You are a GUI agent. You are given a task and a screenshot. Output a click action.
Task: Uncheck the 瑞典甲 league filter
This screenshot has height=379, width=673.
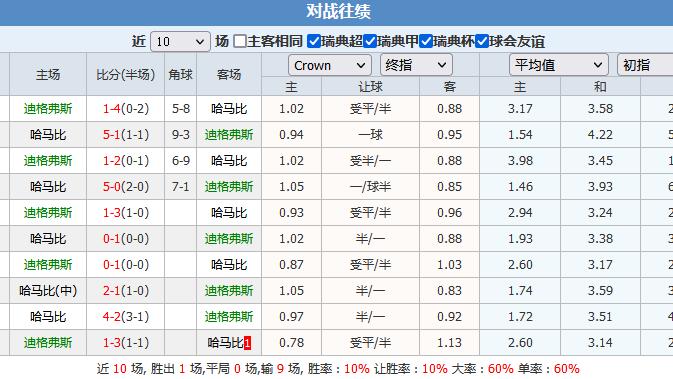click(x=370, y=42)
